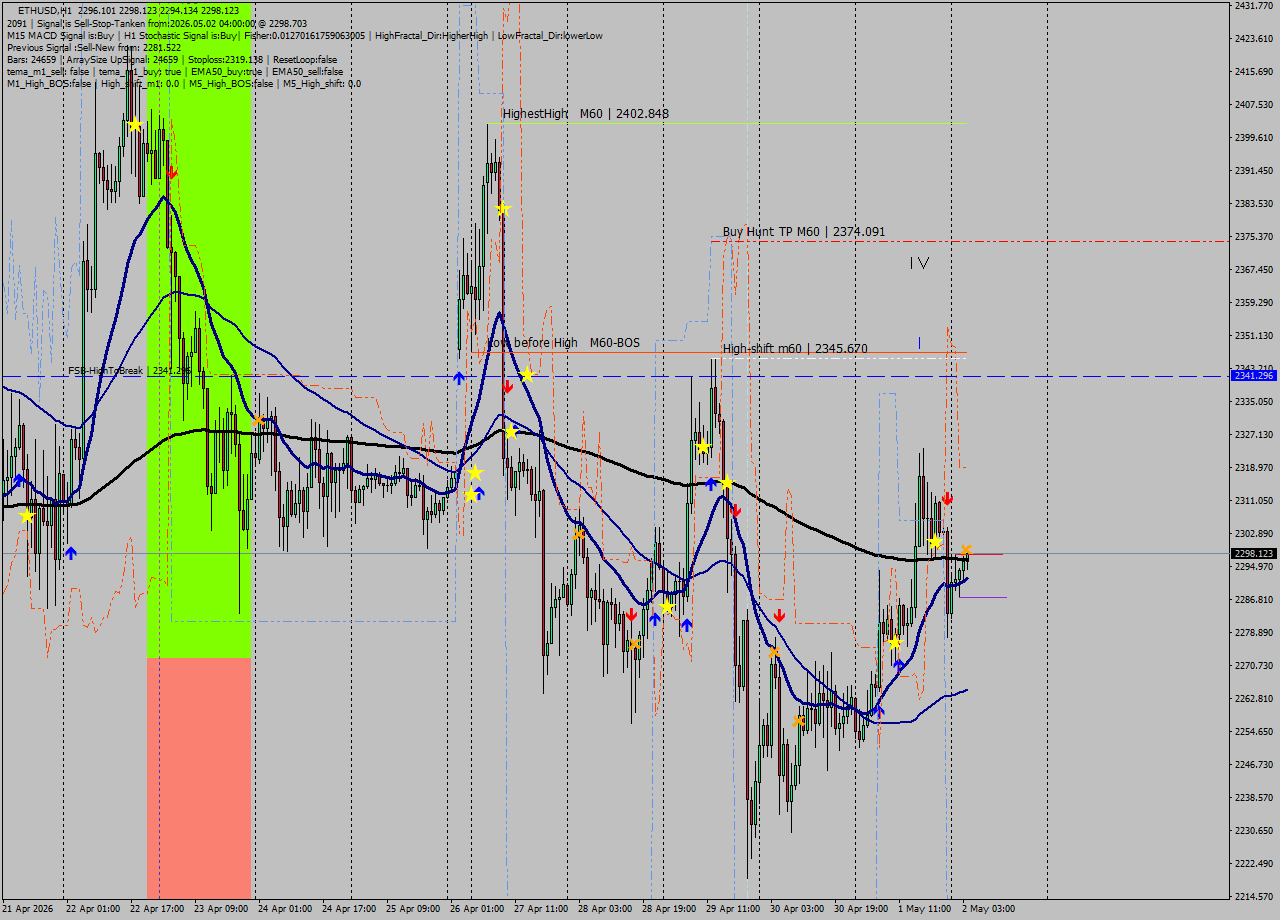The width and height of the screenshot is (1280, 920).
Task: Click the 2214.570 price axis value
Action: point(1253,896)
